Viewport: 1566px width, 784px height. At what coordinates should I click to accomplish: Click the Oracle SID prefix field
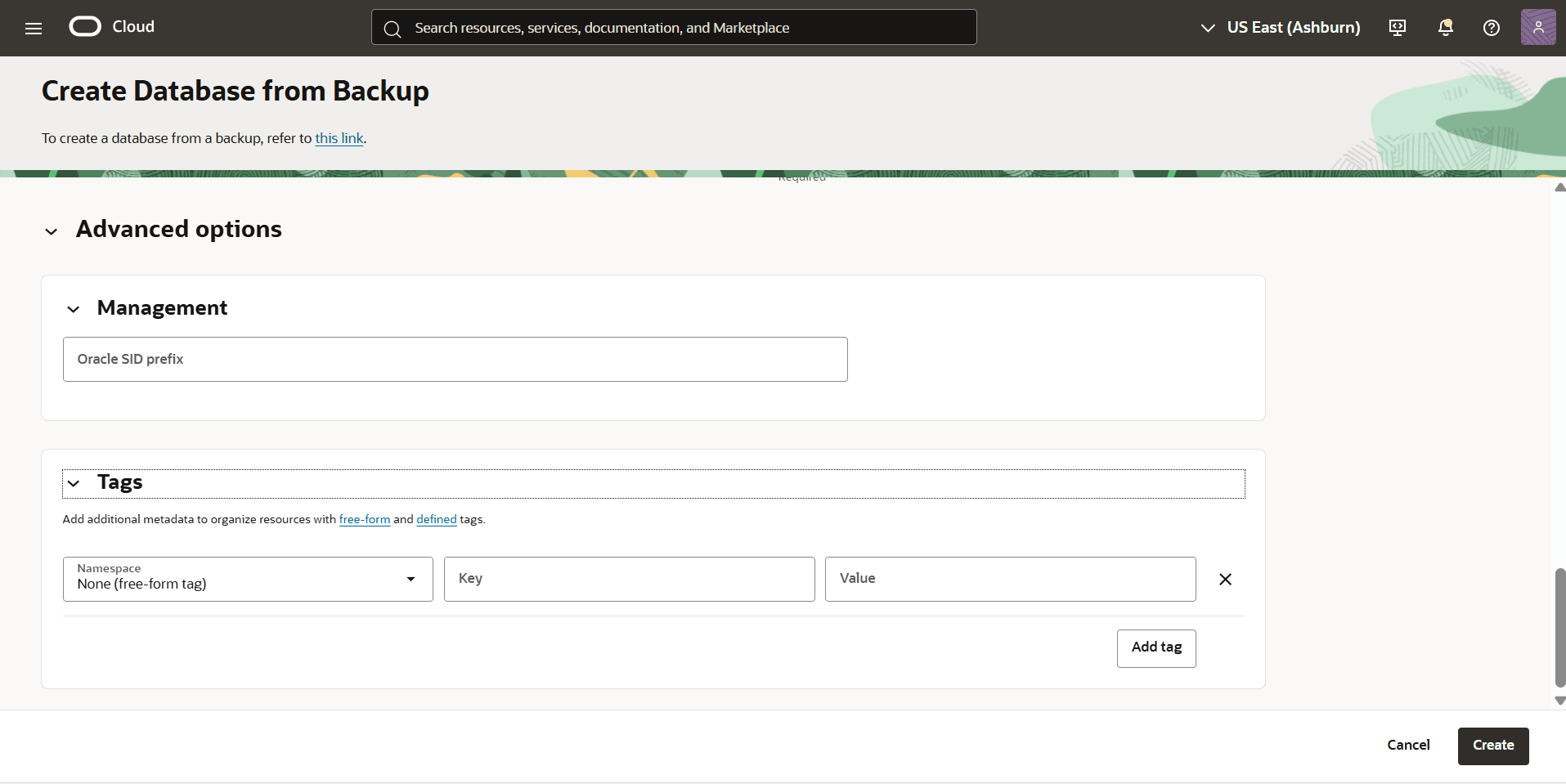[455, 359]
